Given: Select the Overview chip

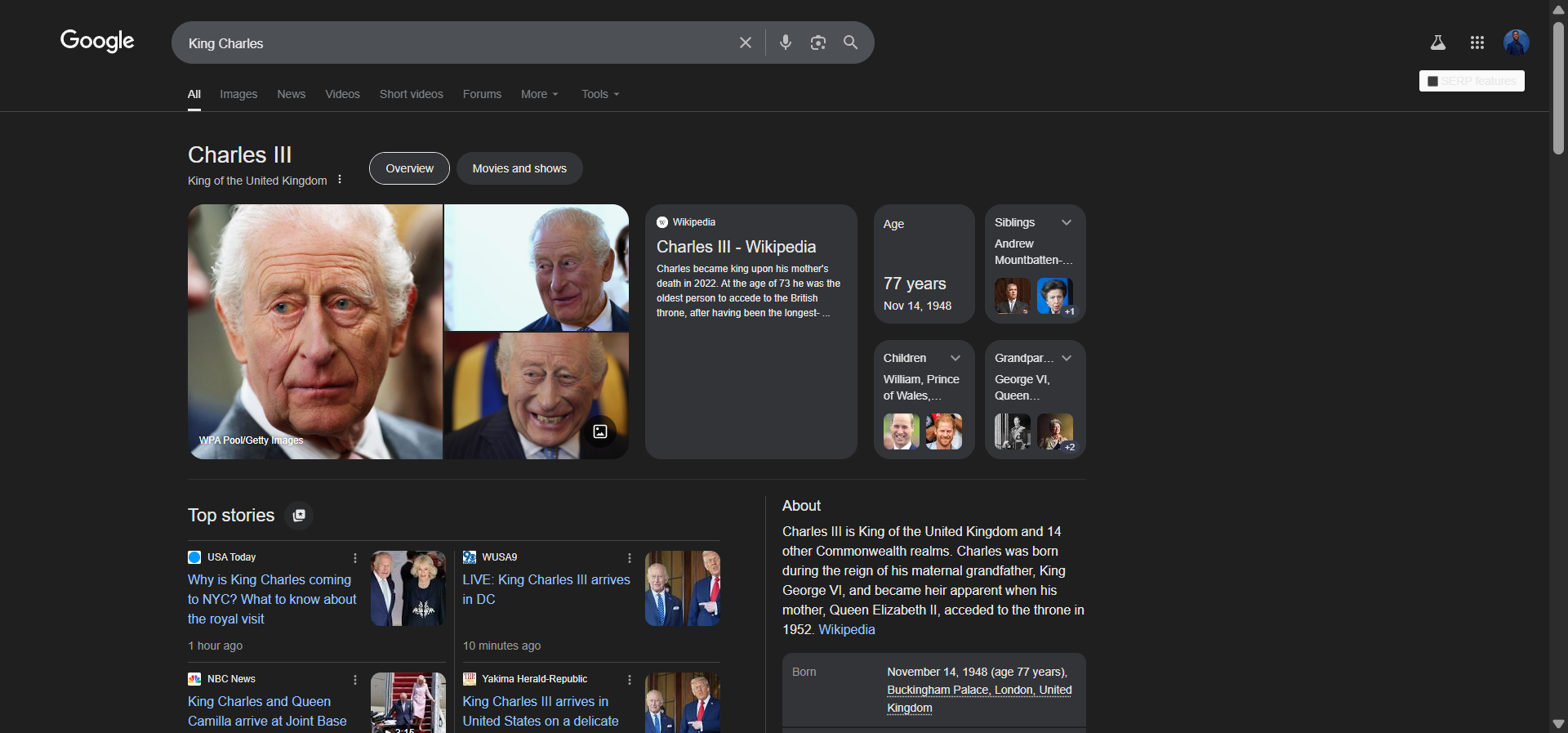Looking at the screenshot, I should point(409,168).
